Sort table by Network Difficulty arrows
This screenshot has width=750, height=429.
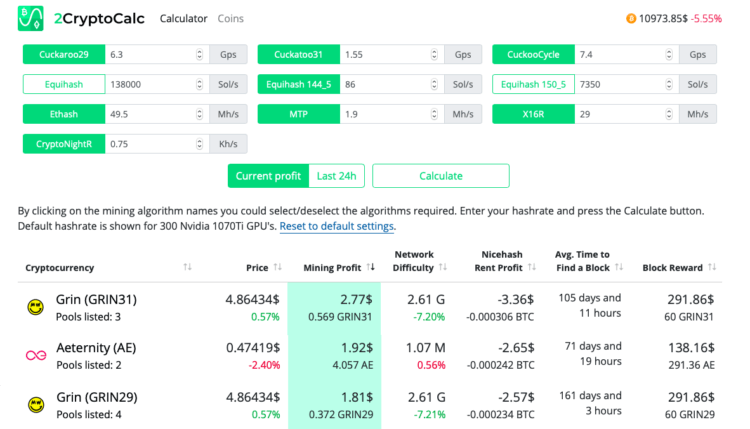point(443,267)
